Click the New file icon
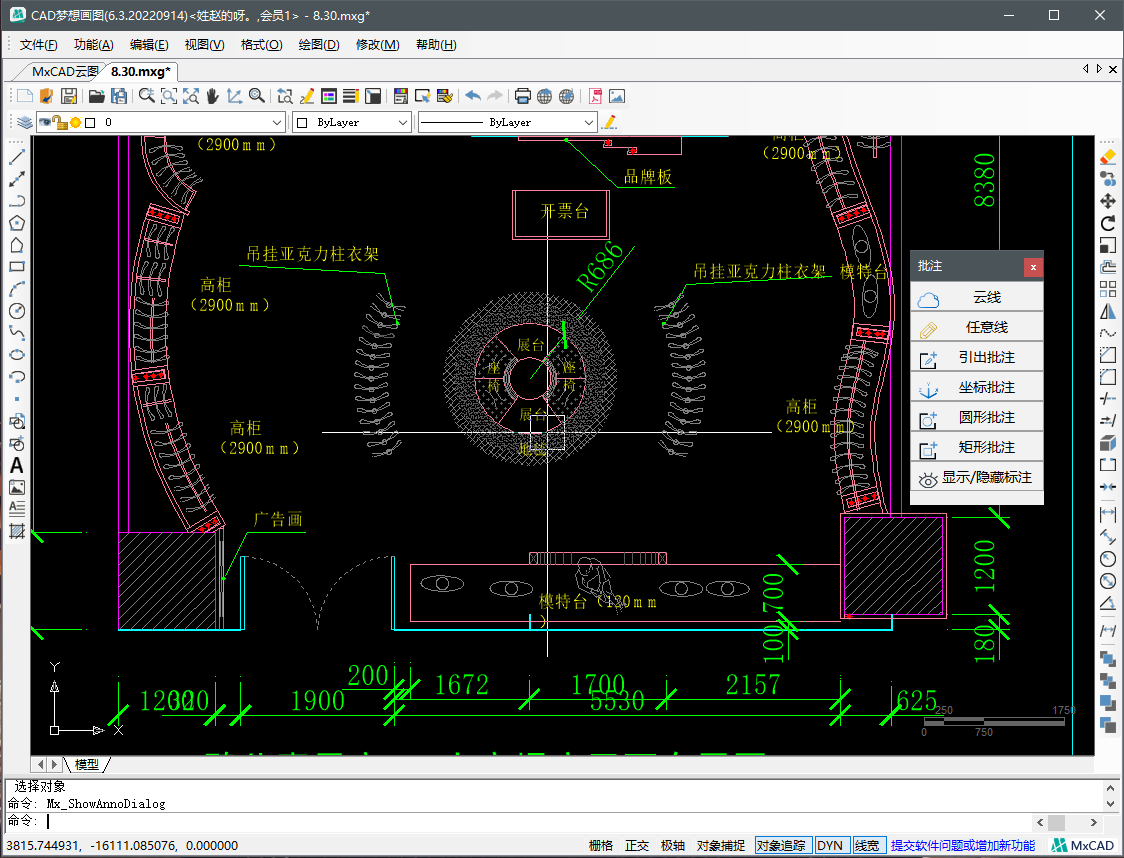This screenshot has width=1124, height=858. (x=25, y=96)
